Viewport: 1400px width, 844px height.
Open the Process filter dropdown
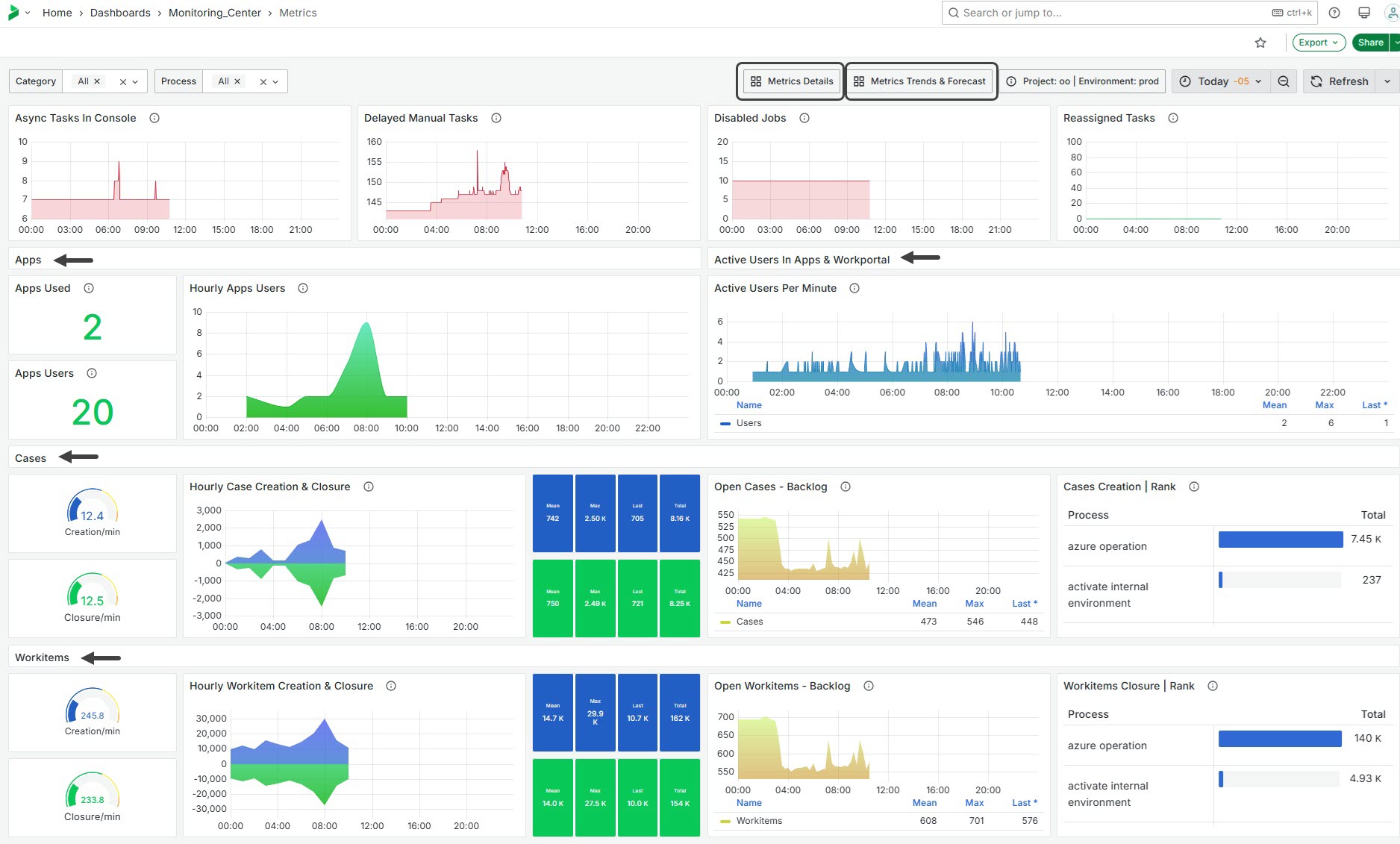(276, 81)
